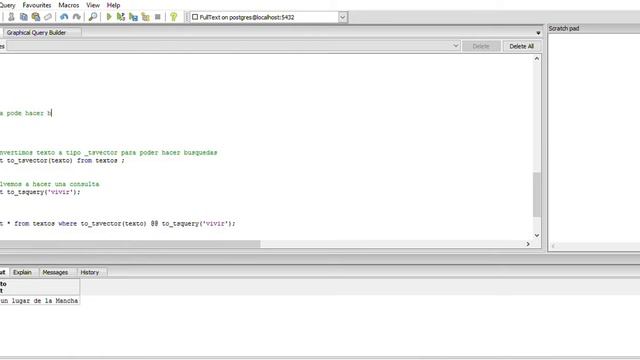
Task: Switch to the Messages output tab
Action: (55, 272)
